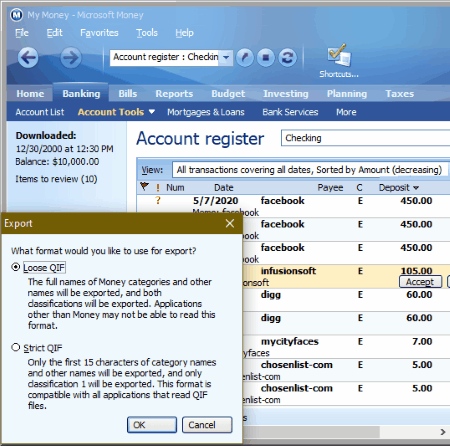Switch to the Investing tab

coord(286,94)
